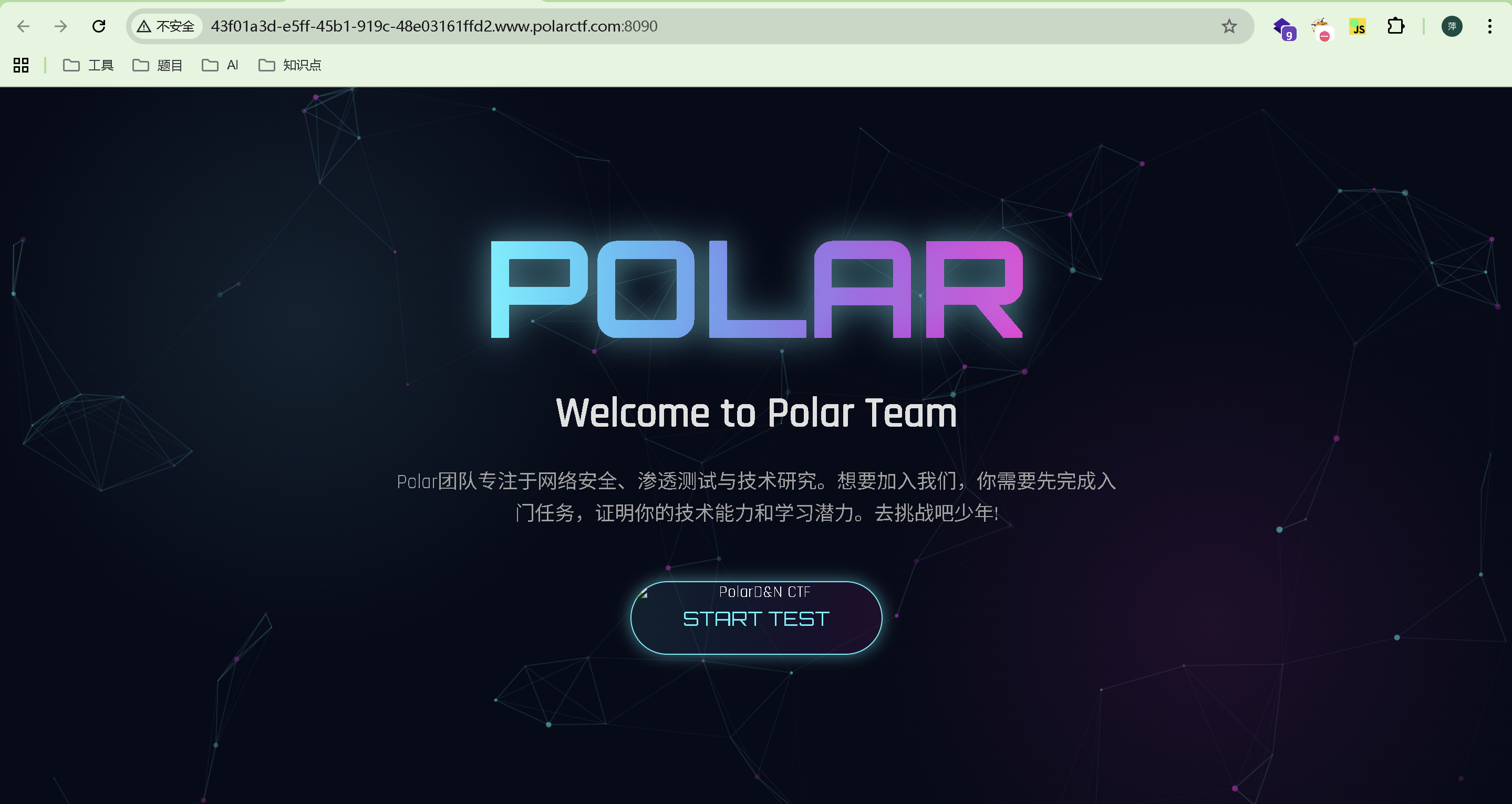Open the 知识点 bookmark folder
The width and height of the screenshot is (1512, 804).
pyautogui.click(x=291, y=65)
